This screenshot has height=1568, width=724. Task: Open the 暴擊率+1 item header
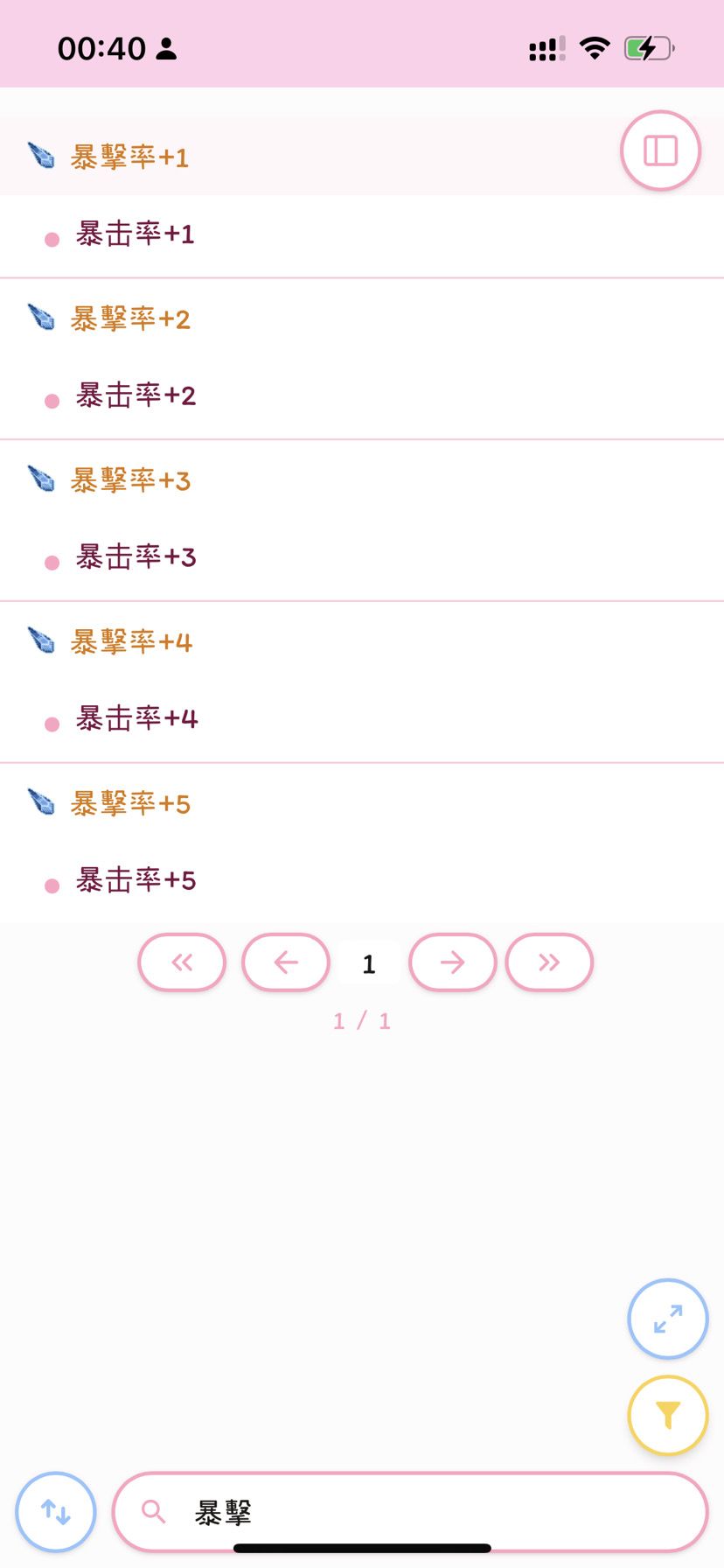click(129, 157)
